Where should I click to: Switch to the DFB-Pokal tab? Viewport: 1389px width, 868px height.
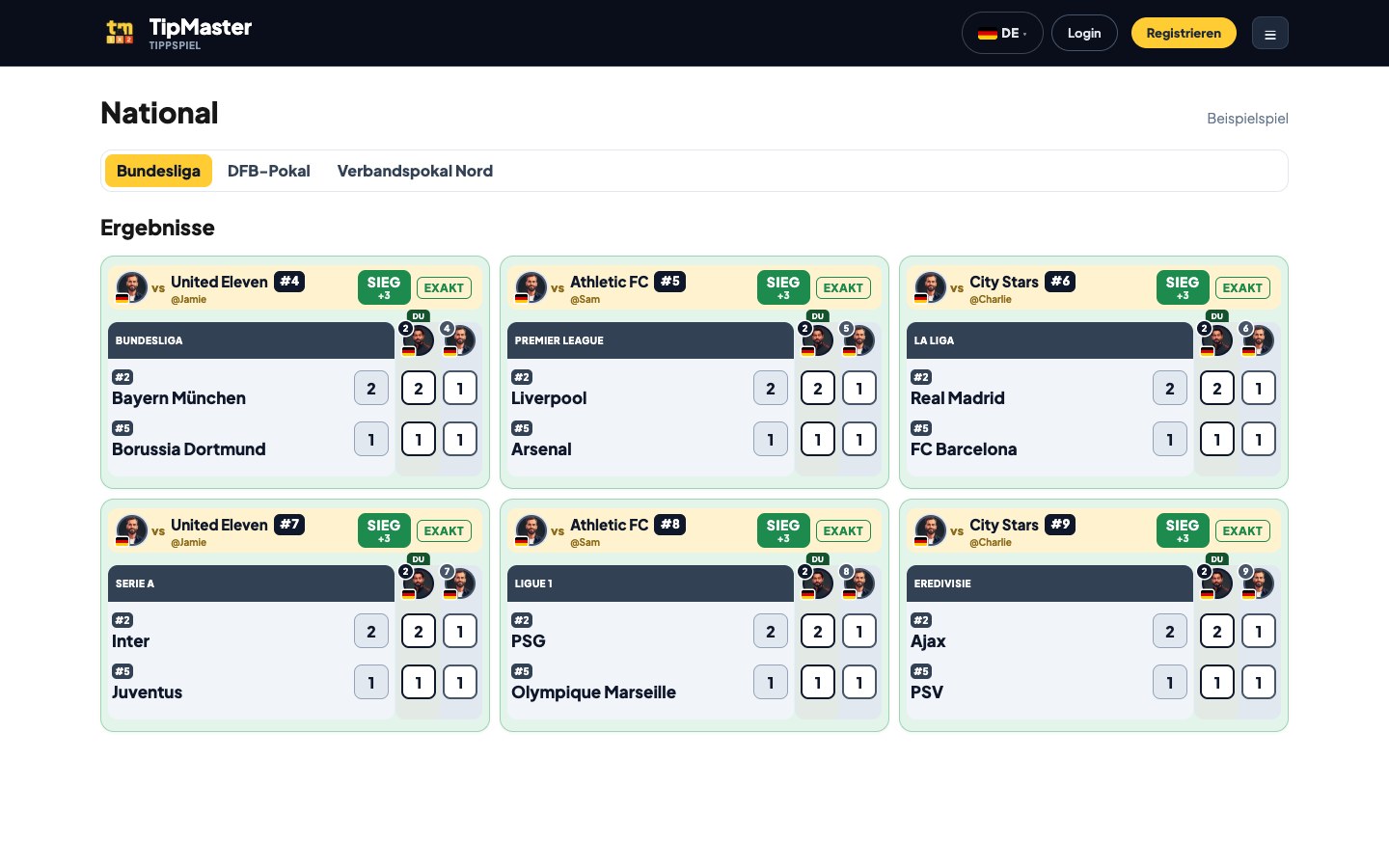268,171
